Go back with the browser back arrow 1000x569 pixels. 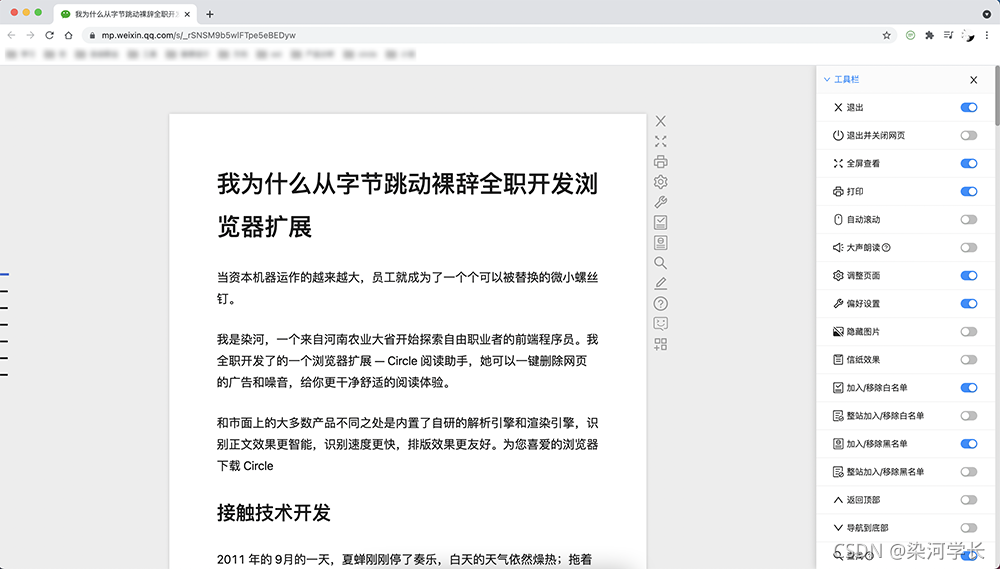tap(11, 35)
